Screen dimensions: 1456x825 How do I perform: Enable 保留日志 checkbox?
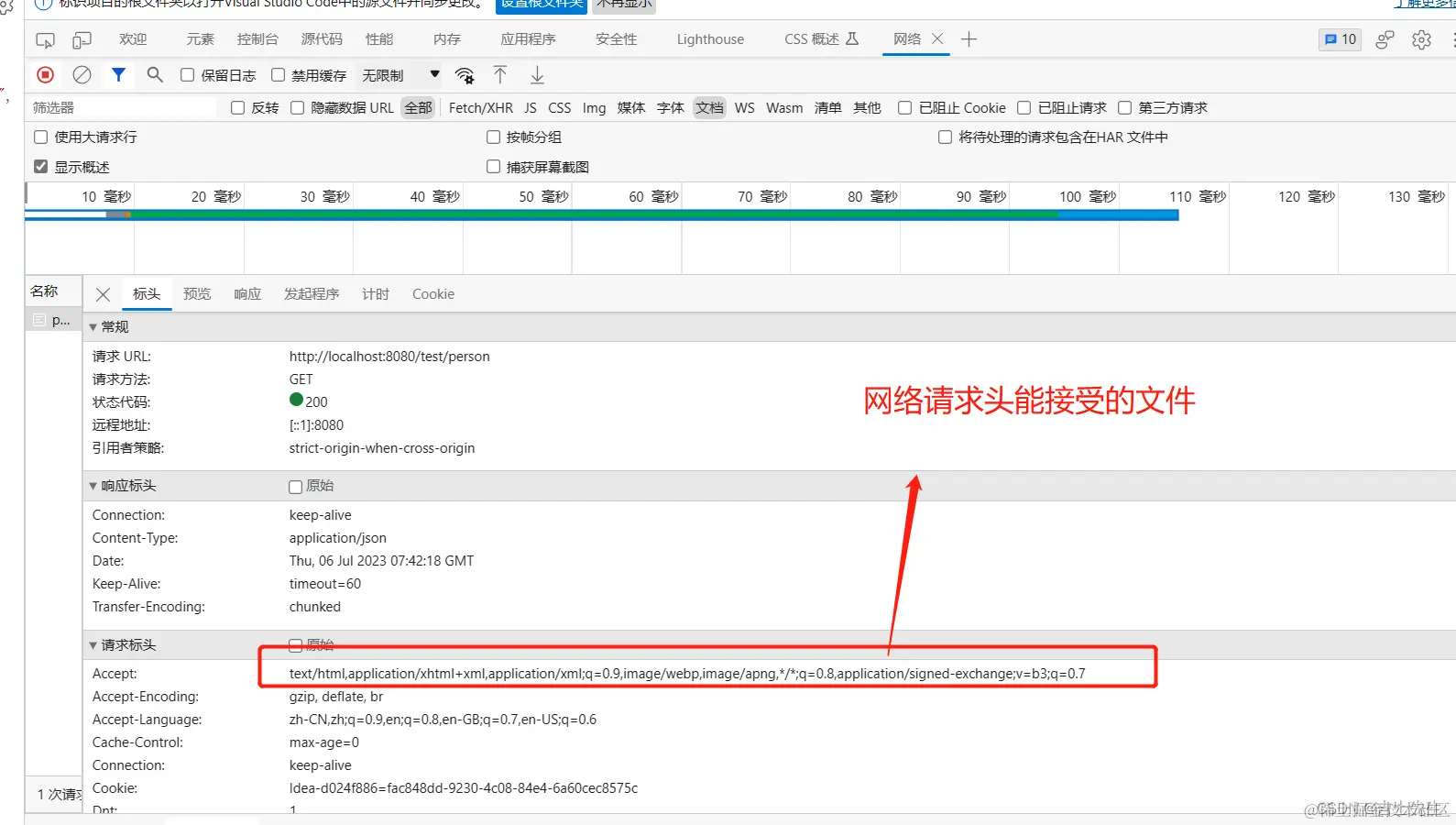(x=187, y=75)
